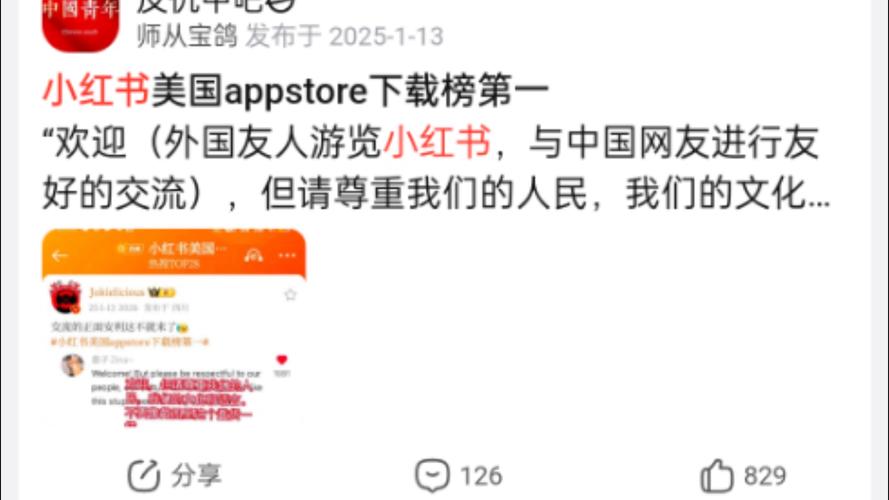Image resolution: width=889 pixels, height=500 pixels.
Task: Tap red heart on the embedded comment
Action: (x=282, y=359)
